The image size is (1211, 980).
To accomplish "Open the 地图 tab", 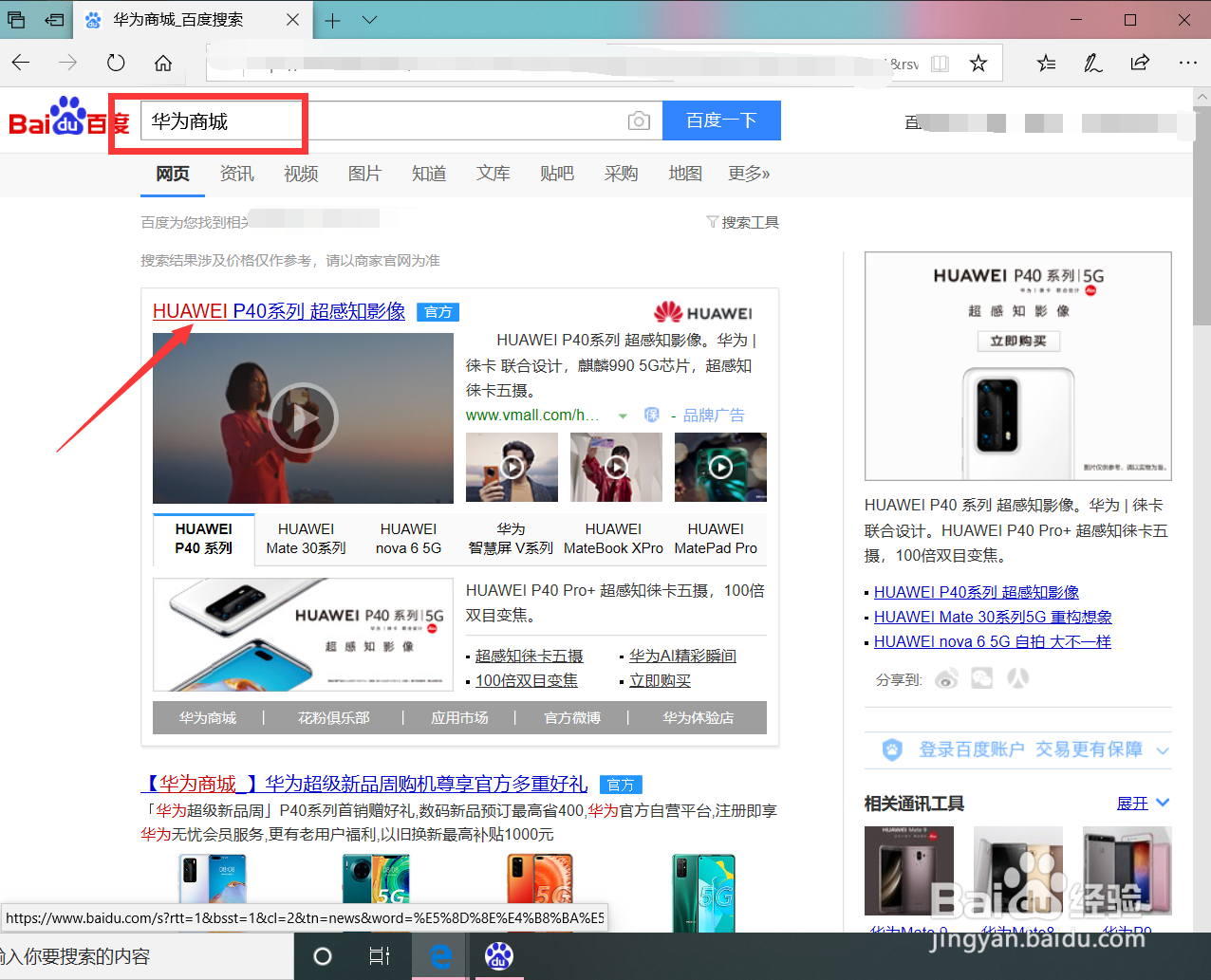I will 685,174.
